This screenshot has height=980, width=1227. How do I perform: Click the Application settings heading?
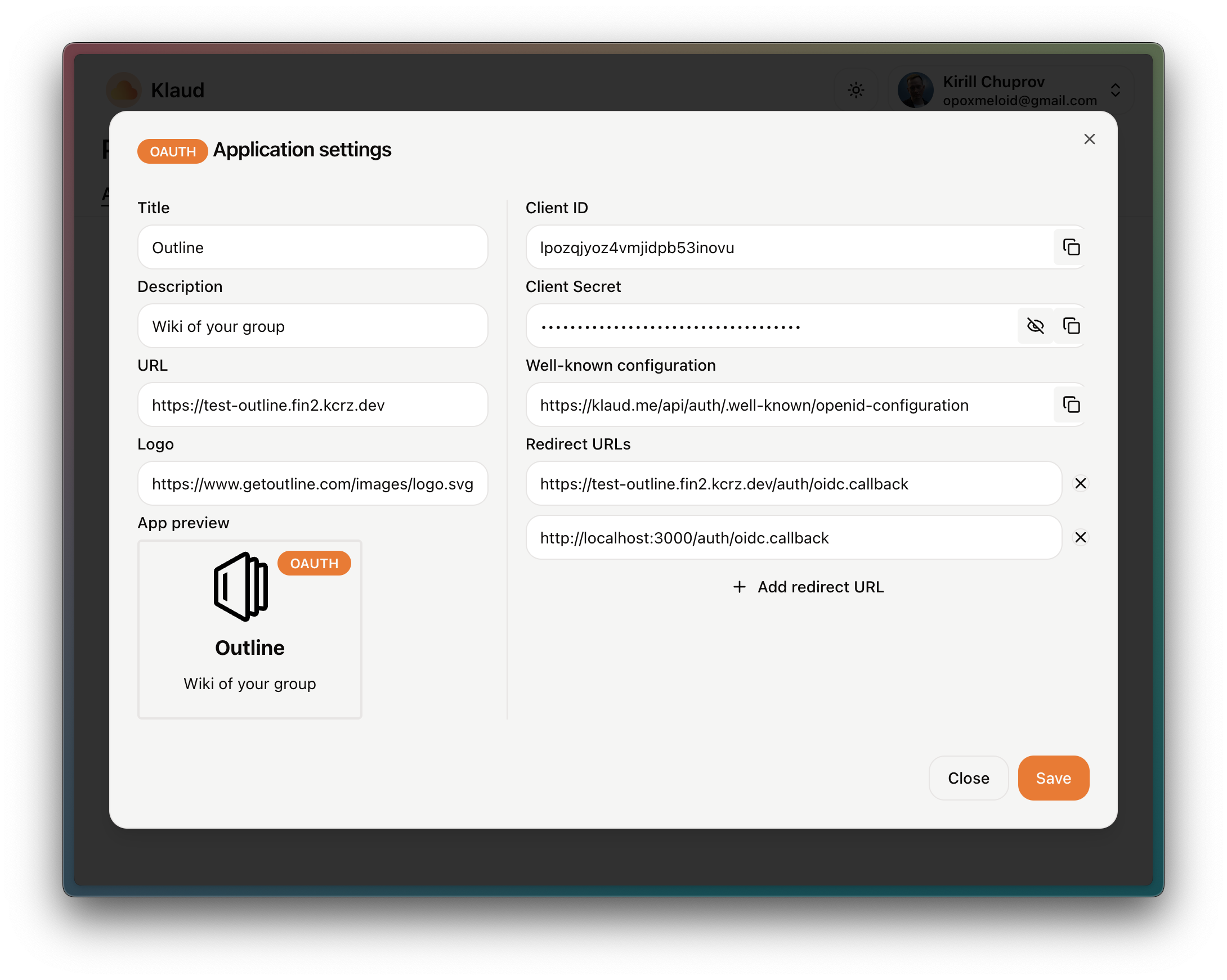point(302,150)
